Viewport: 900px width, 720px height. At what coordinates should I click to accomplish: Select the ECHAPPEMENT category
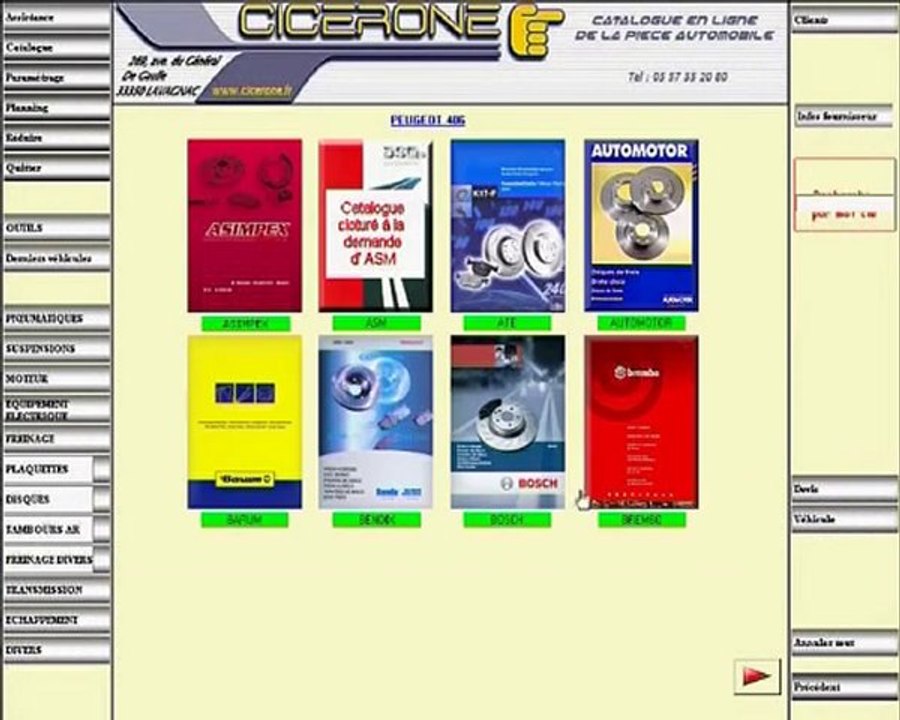pyautogui.click(x=56, y=620)
